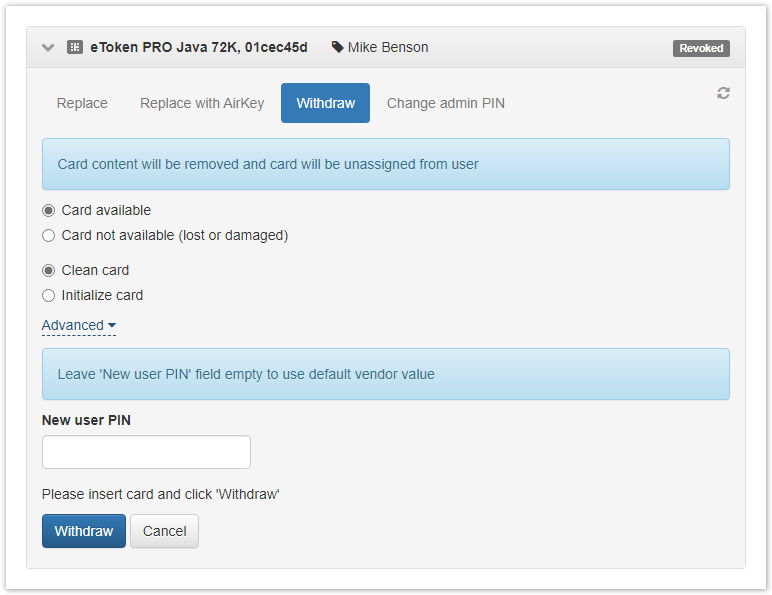Viewport: 772px width, 595px height.
Task: Click the Cancel button
Action: click(164, 531)
